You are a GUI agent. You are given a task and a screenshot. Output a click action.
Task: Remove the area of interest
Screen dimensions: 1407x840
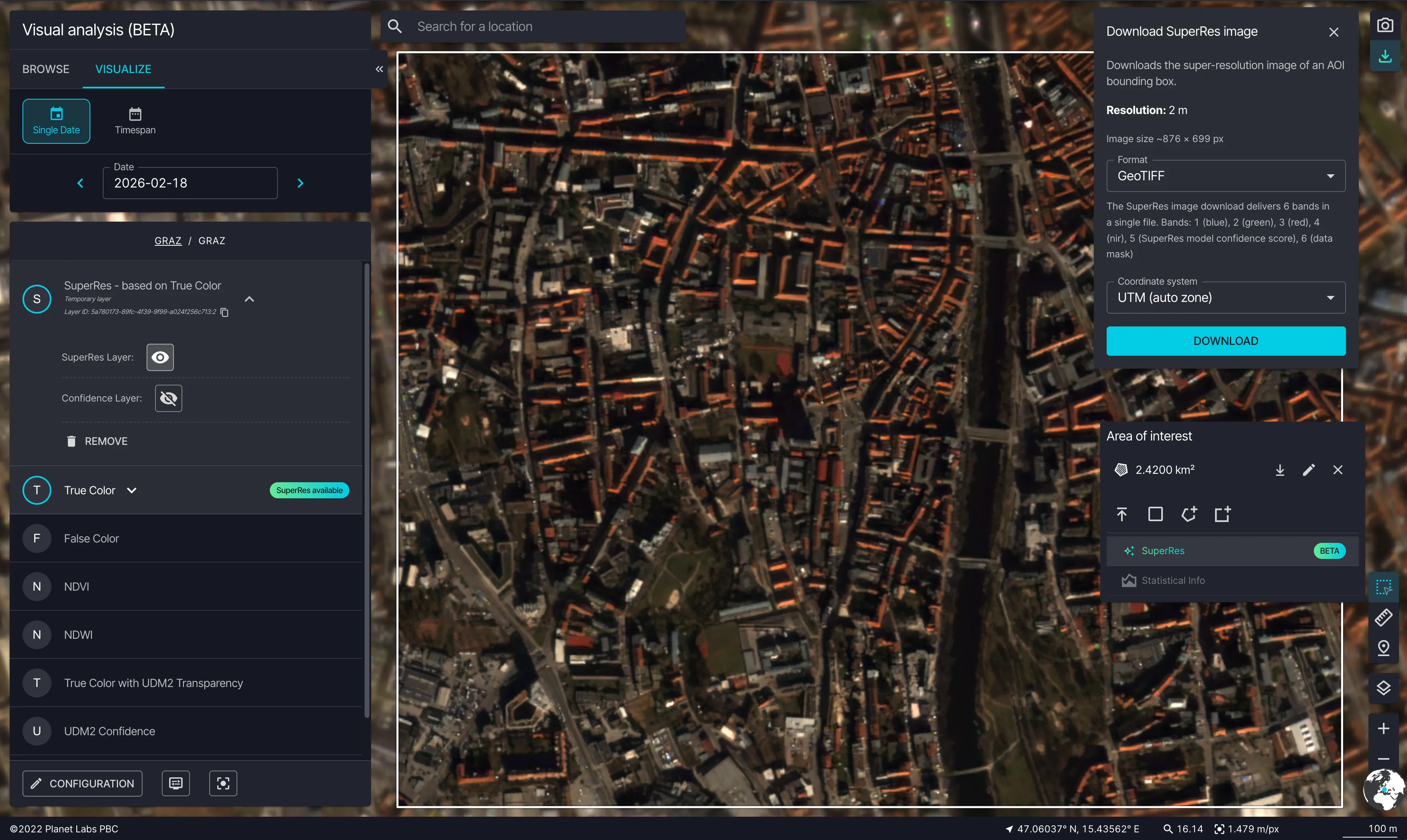click(1338, 470)
